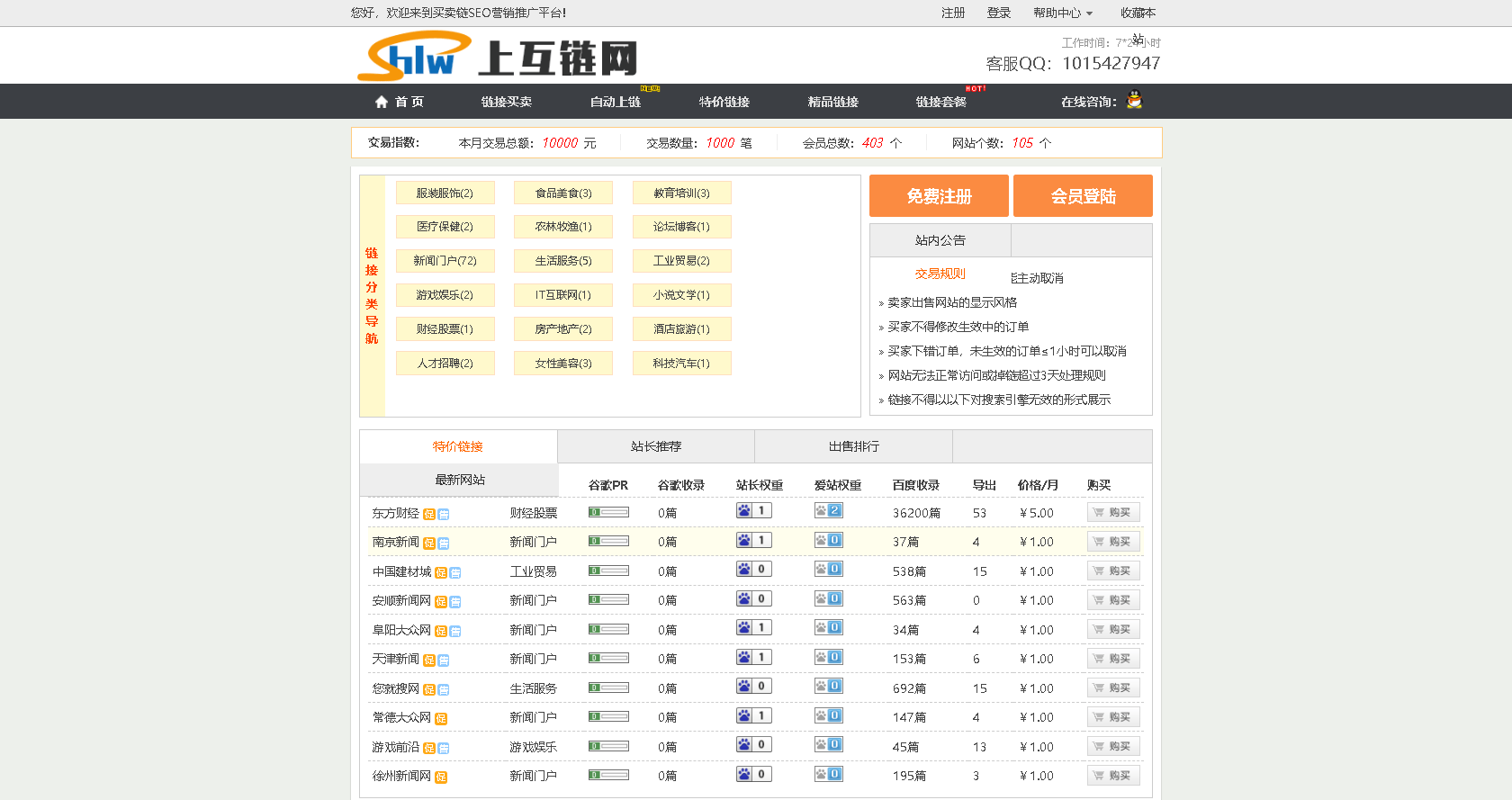The width and height of the screenshot is (1512, 800).
Task: Expand the 帮助中心 dropdown menu
Action: [x=1063, y=13]
